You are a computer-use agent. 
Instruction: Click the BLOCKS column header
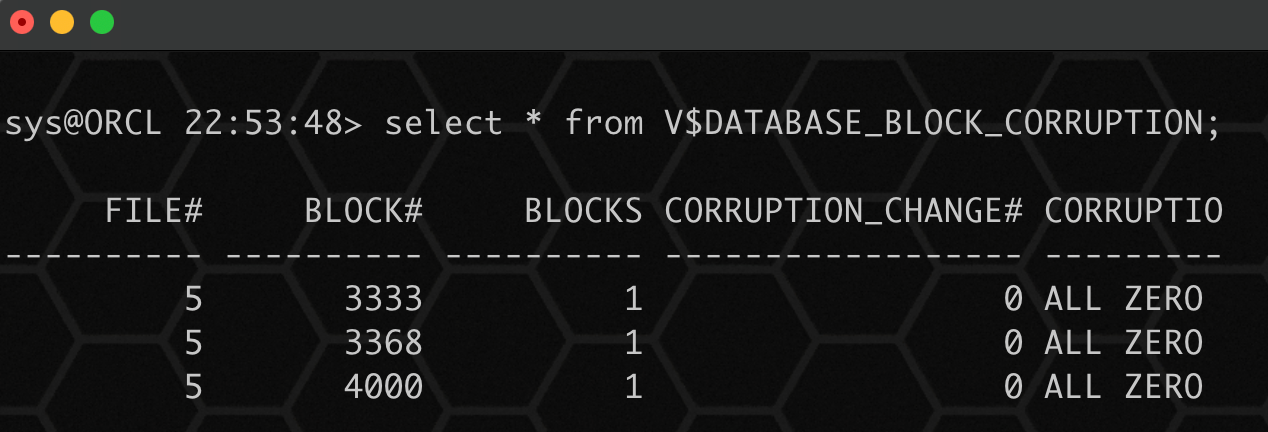[x=584, y=211]
